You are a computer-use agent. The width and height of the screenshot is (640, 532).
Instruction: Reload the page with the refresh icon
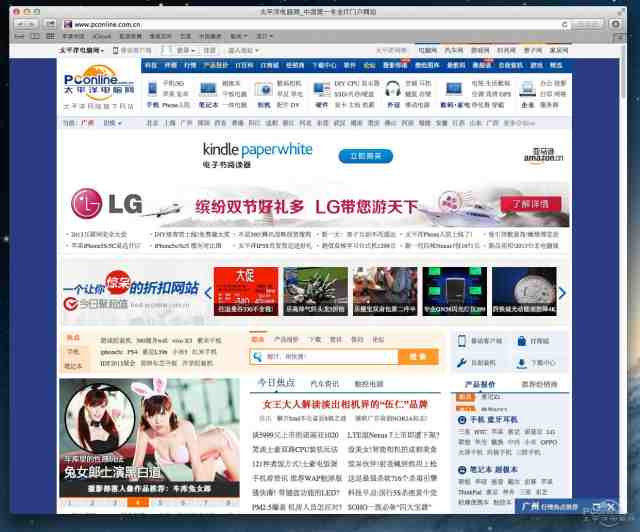tap(564, 24)
